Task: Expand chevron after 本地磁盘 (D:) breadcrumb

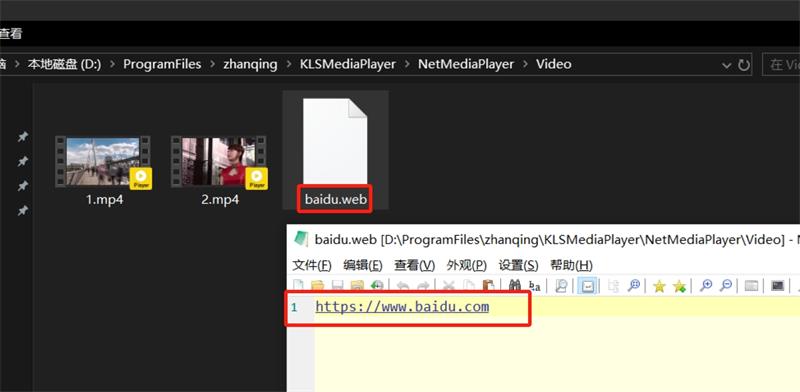Action: pos(112,65)
